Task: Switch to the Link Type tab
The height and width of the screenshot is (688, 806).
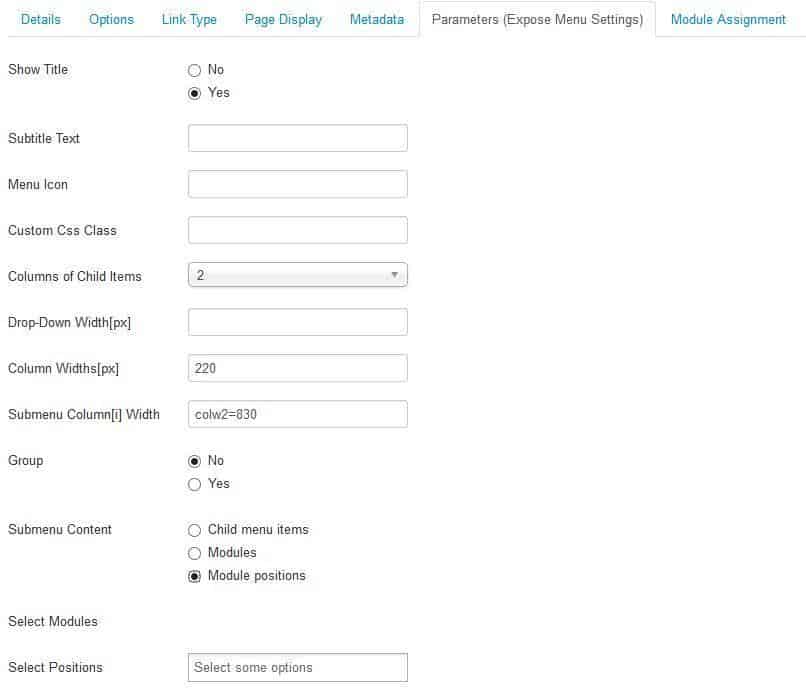Action: [x=189, y=19]
